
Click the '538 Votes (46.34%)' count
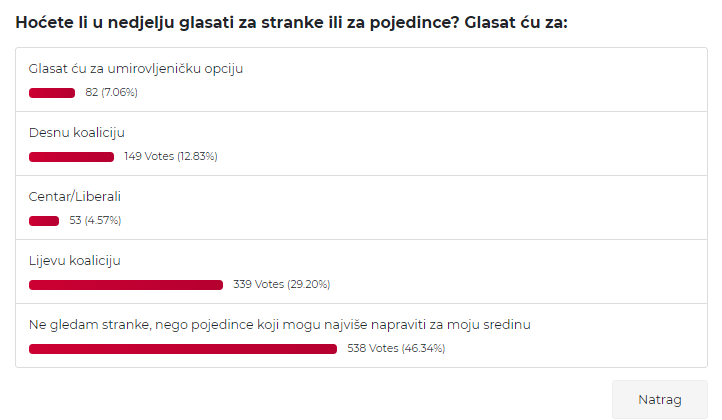tap(396, 349)
